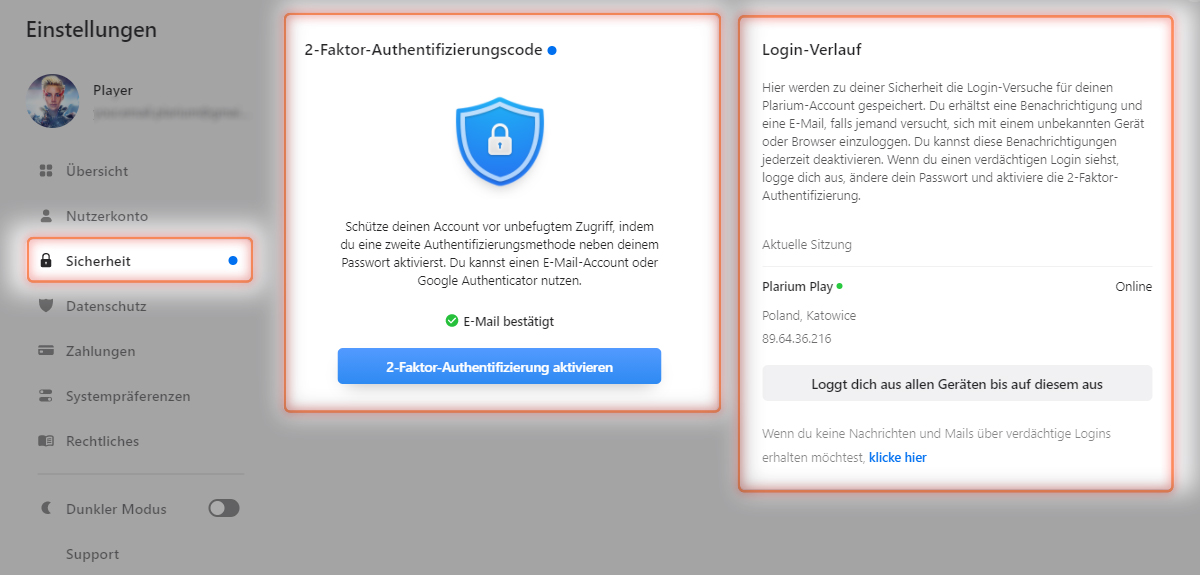1200x575 pixels.
Task: Follow the 'klicke hier' link
Action: click(897, 458)
